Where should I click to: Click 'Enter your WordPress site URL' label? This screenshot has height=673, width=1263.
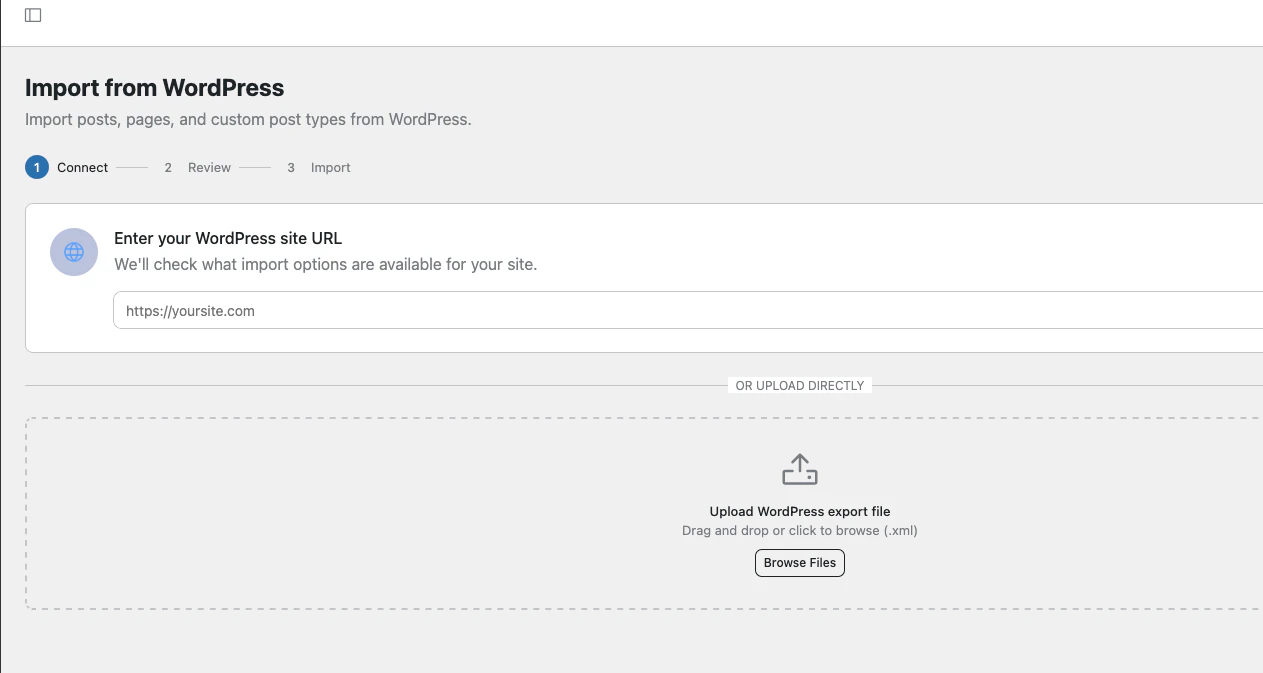pyautogui.click(x=228, y=238)
